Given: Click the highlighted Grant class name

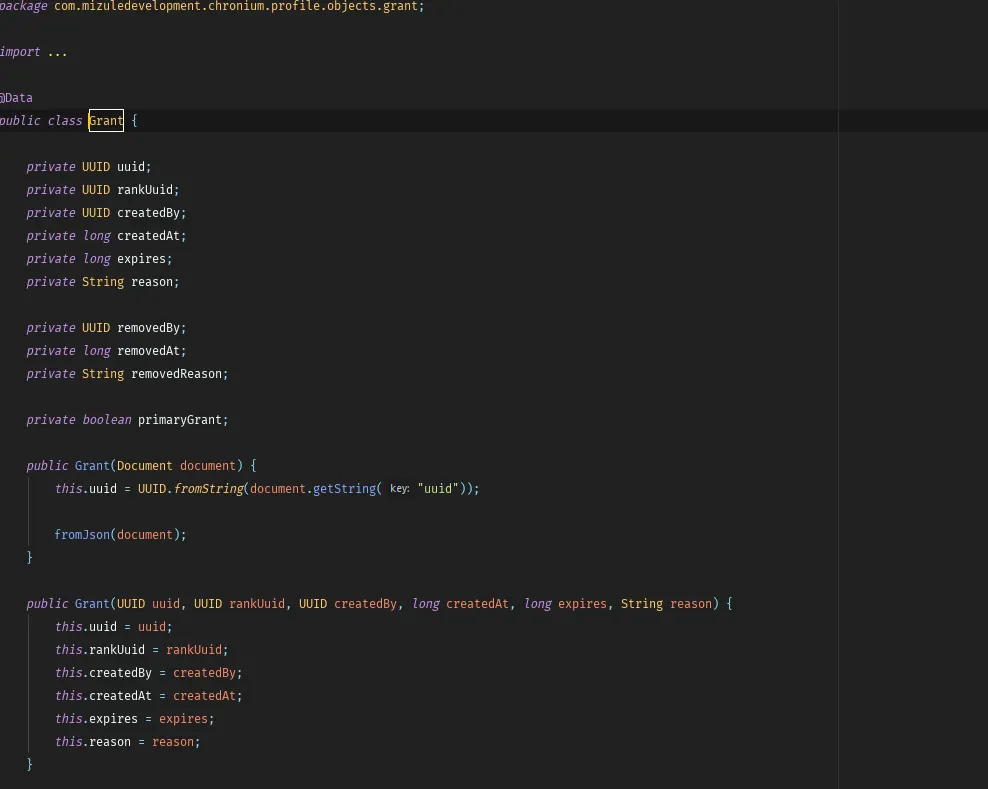Looking at the screenshot, I should click(106, 121).
